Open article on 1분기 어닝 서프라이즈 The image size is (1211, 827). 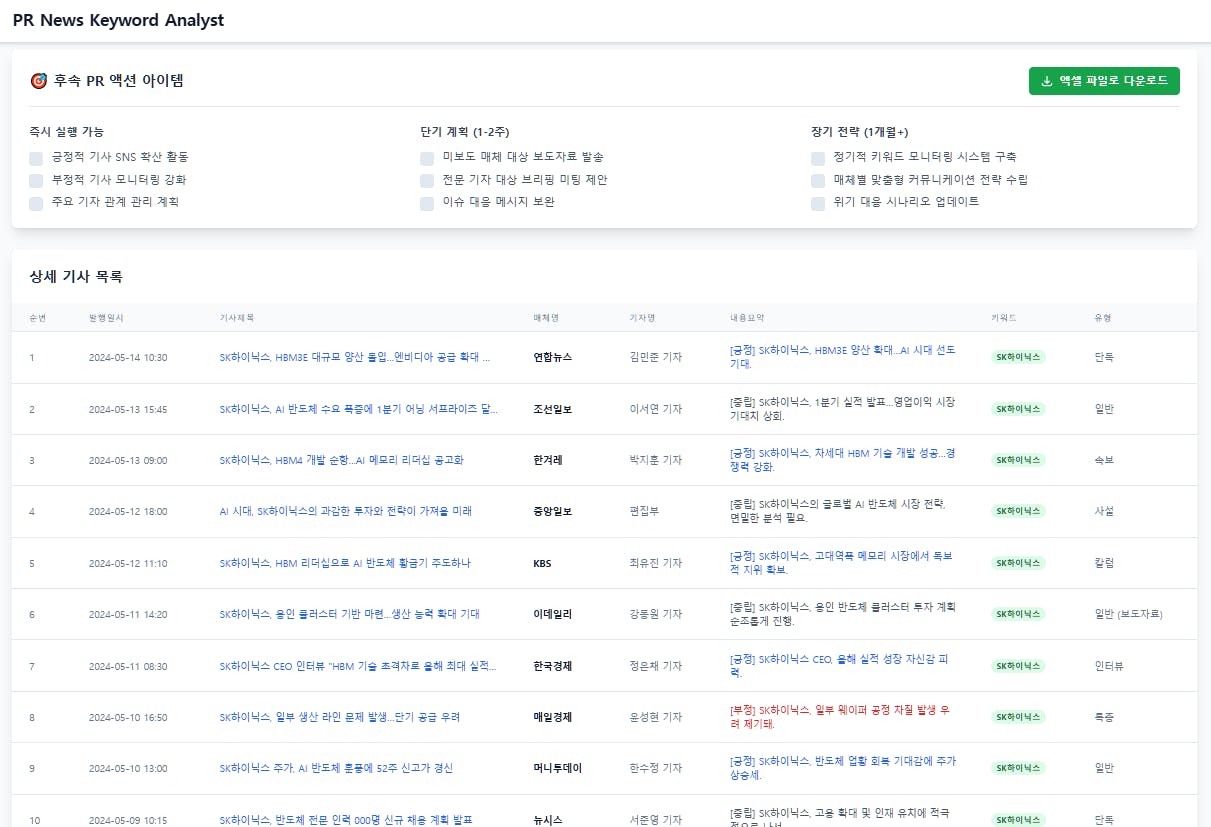pos(358,409)
